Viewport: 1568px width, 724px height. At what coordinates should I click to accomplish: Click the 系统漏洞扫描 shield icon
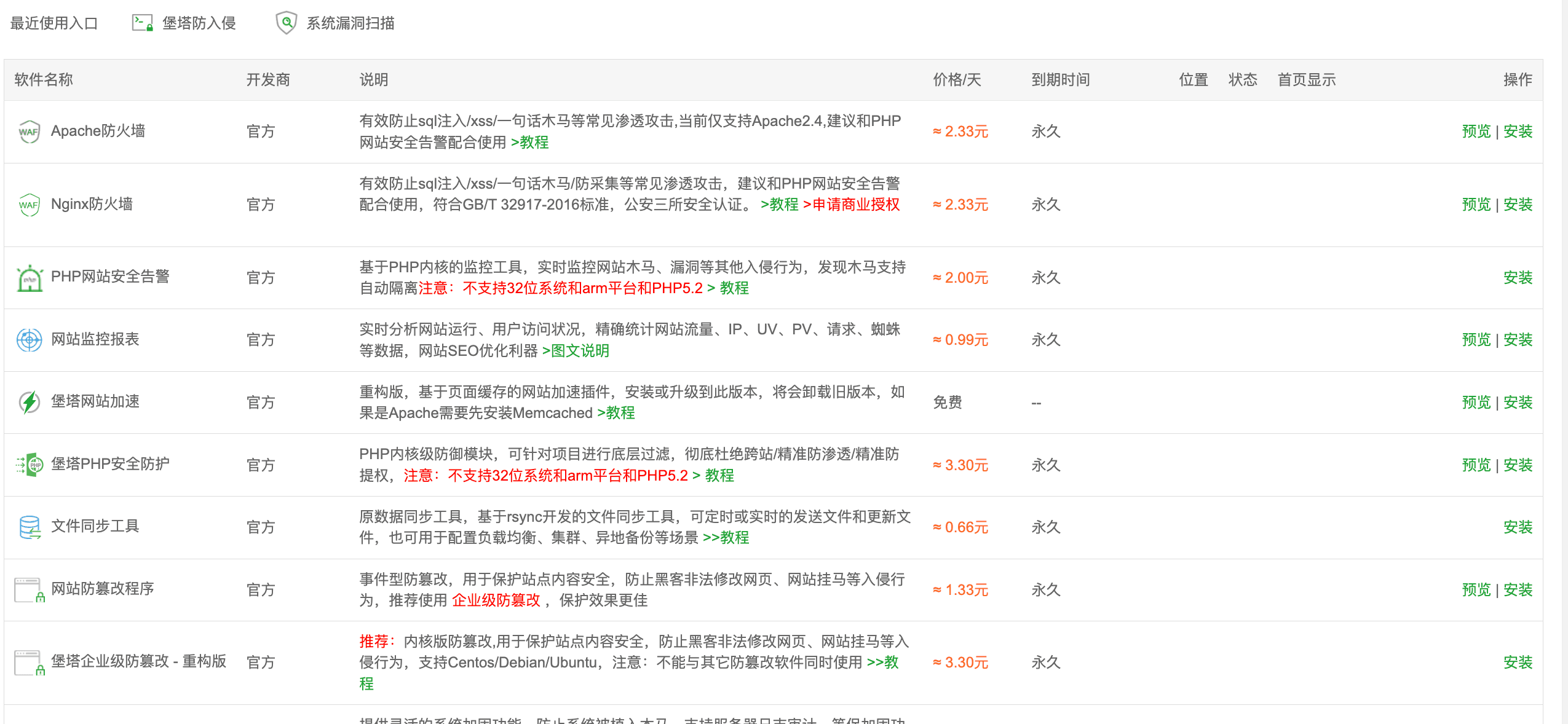(286, 23)
